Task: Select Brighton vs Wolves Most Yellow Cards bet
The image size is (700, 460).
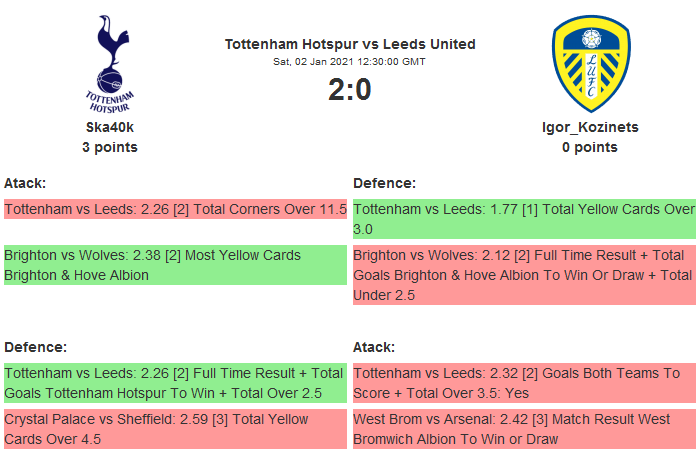Action: 175,265
